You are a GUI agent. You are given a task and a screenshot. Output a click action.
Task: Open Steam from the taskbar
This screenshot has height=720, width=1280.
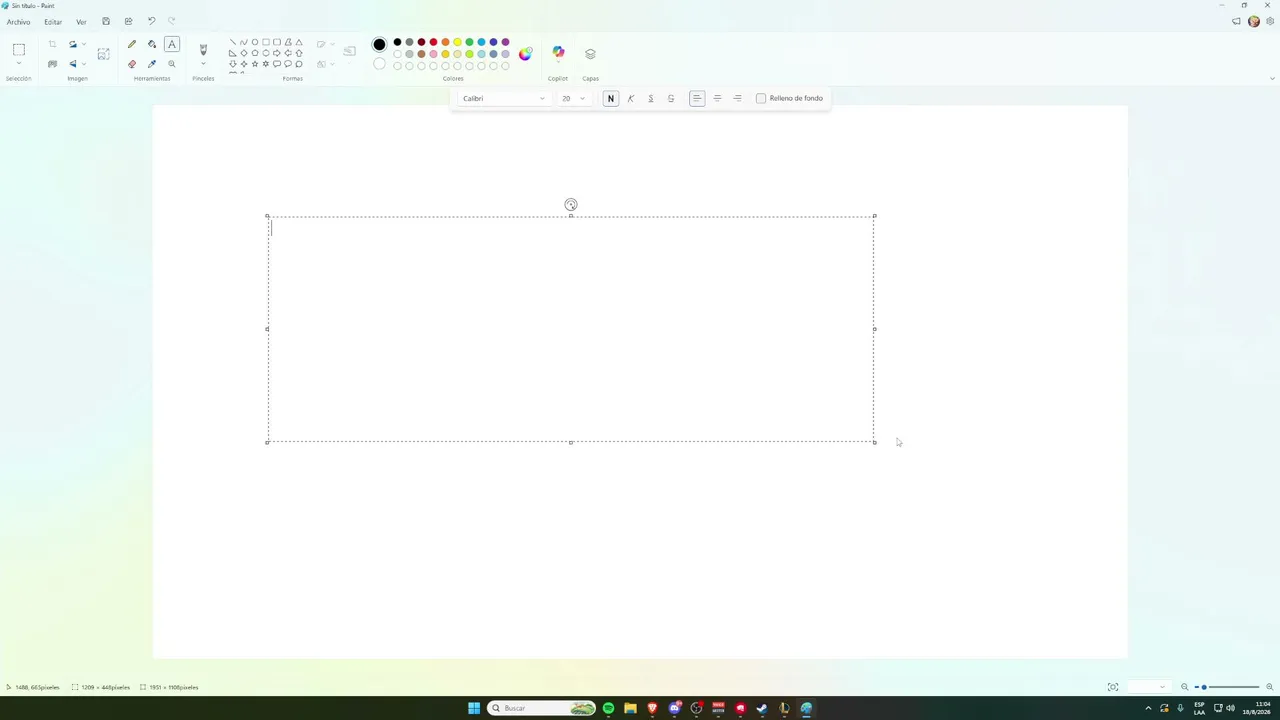[762, 708]
